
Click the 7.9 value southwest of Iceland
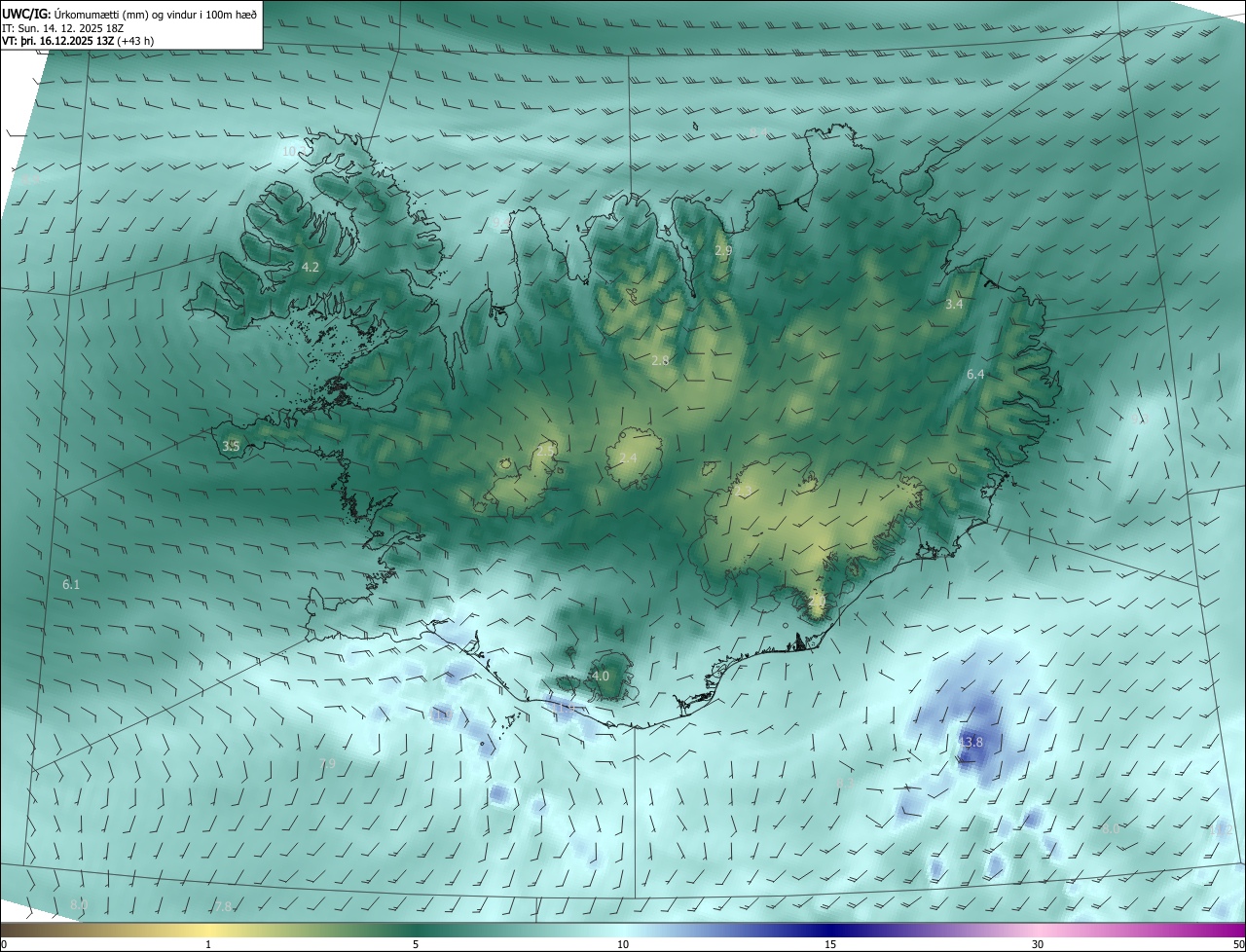[327, 764]
